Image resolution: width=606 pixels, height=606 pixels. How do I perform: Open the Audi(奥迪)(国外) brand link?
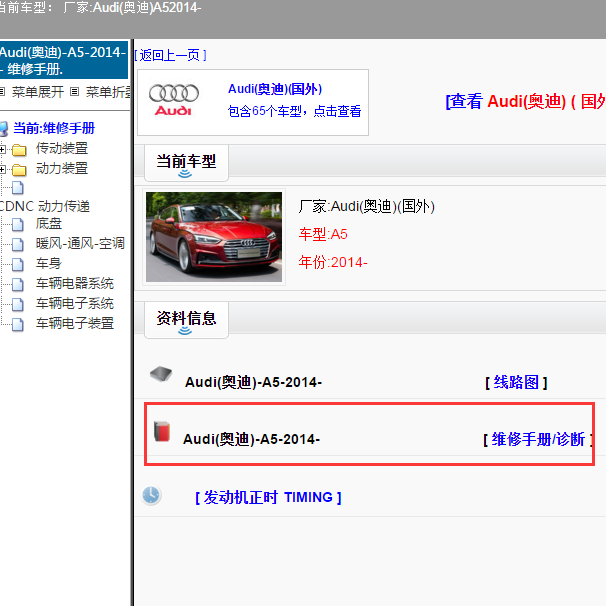(x=275, y=89)
